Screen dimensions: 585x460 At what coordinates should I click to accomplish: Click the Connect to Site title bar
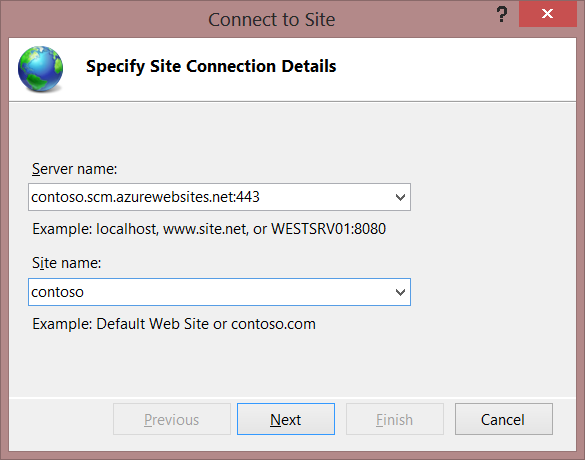pos(272,19)
